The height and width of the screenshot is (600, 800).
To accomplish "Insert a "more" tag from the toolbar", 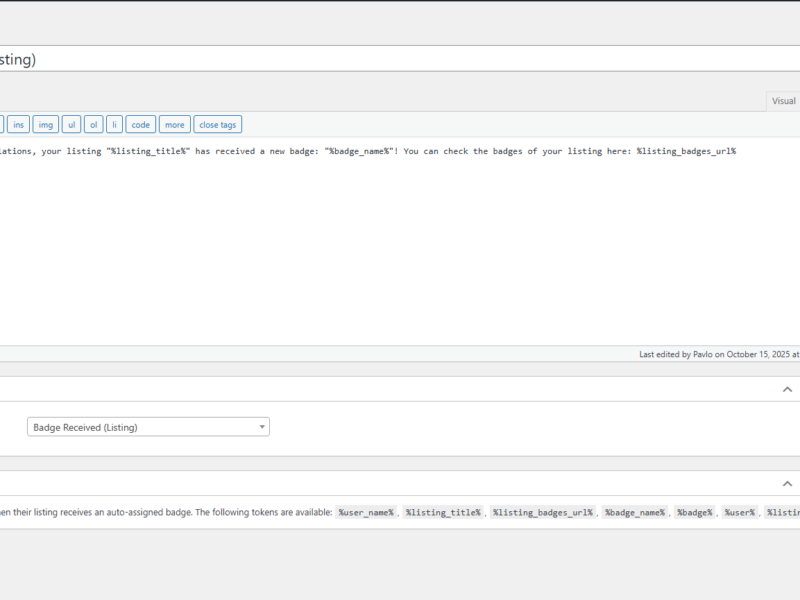I will pyautogui.click(x=174, y=124).
